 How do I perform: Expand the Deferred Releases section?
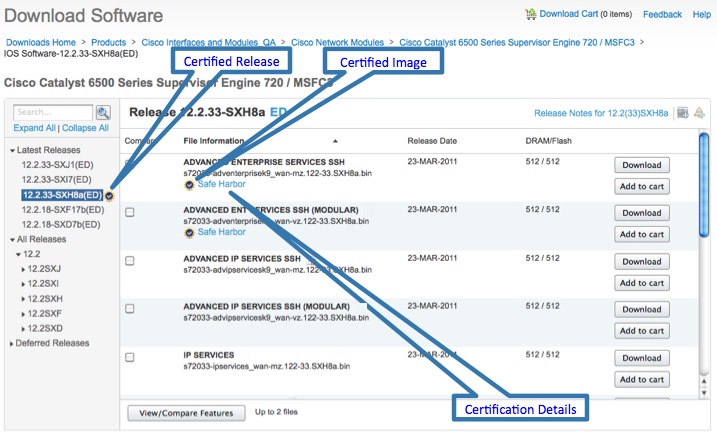11,344
